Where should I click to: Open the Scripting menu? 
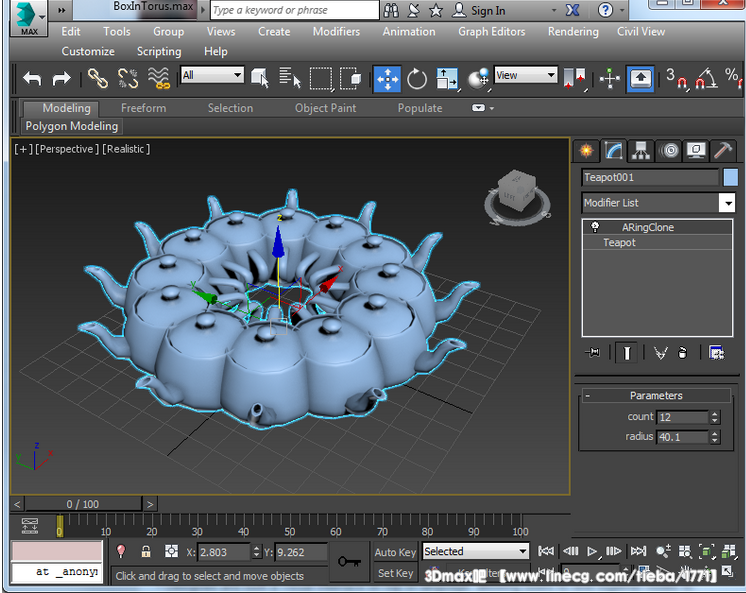coord(159,51)
